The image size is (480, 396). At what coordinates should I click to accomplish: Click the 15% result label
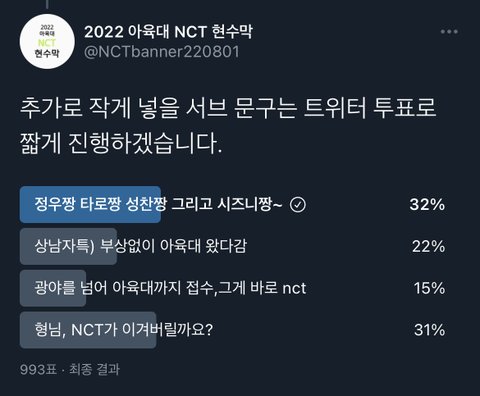coord(429,288)
